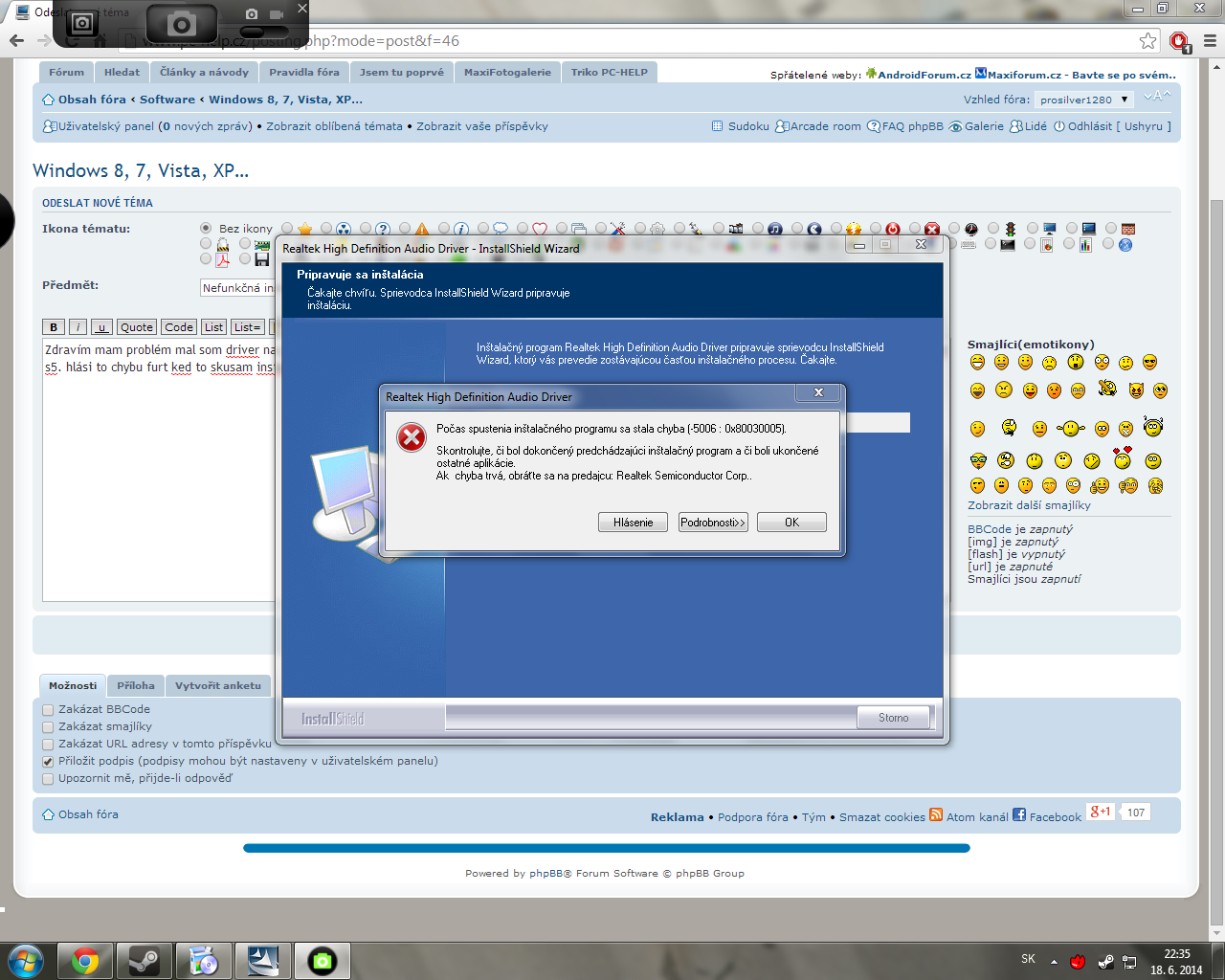Open the Atom kanál feed icon
1225x980 pixels.
point(936,814)
